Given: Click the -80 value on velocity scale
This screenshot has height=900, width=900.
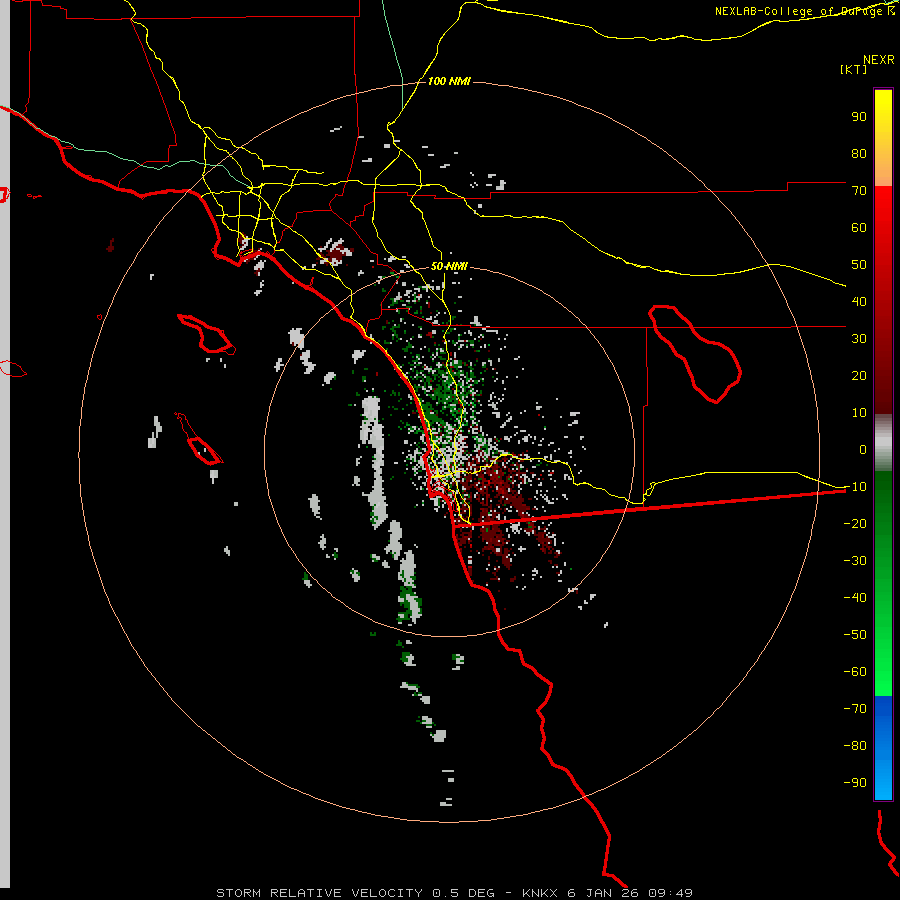Looking at the screenshot, I should [x=855, y=746].
